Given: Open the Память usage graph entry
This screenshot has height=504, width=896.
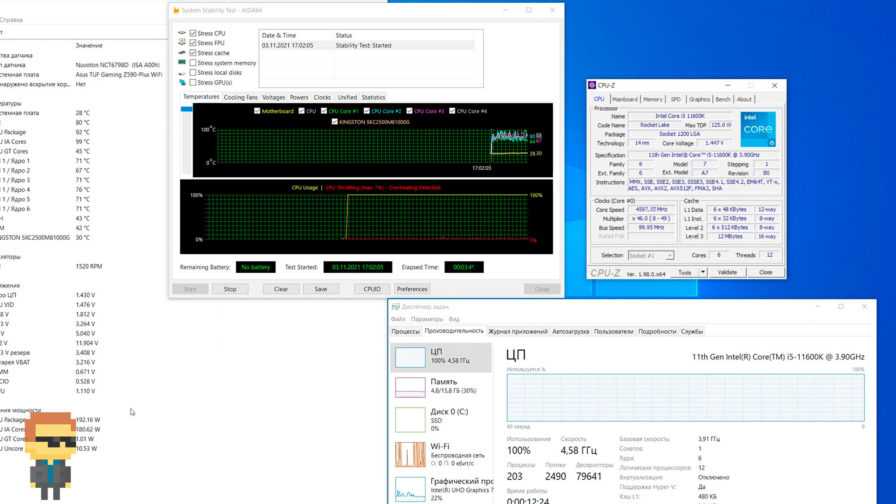Looking at the screenshot, I should pos(411,387).
